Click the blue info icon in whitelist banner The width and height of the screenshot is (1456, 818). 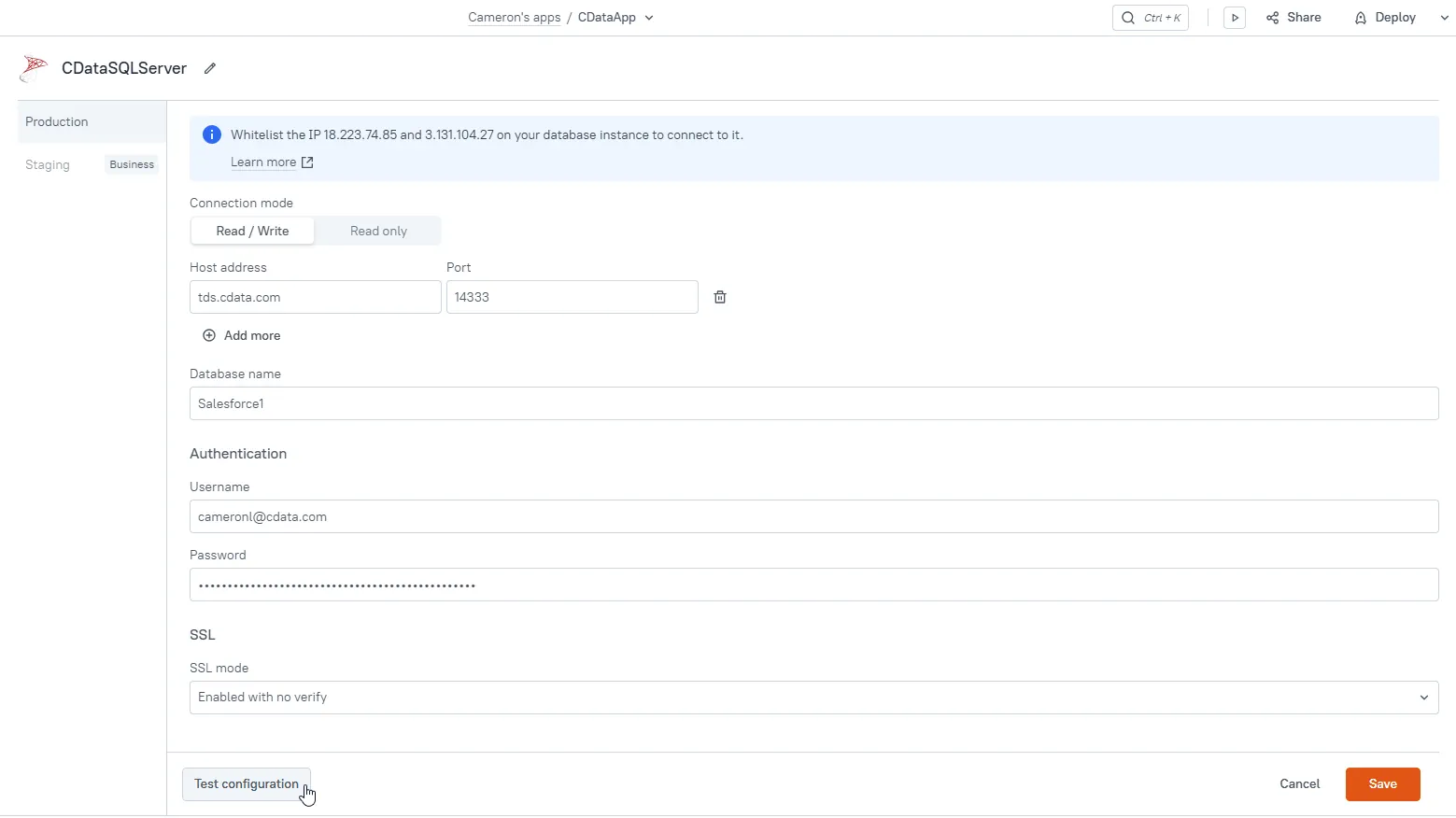tap(212, 134)
